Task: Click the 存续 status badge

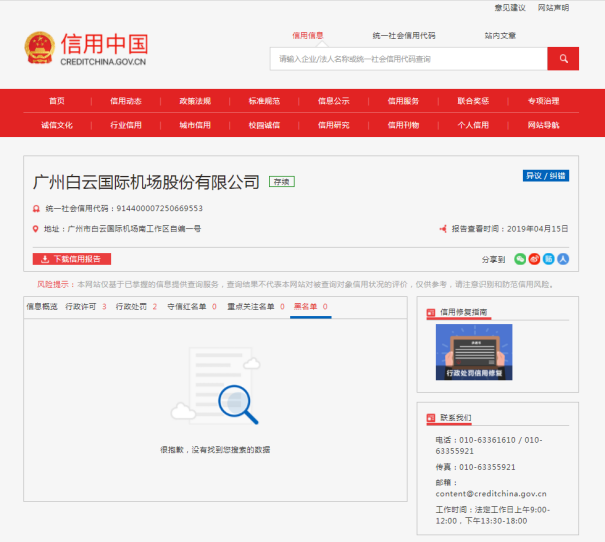Action: pyautogui.click(x=282, y=182)
